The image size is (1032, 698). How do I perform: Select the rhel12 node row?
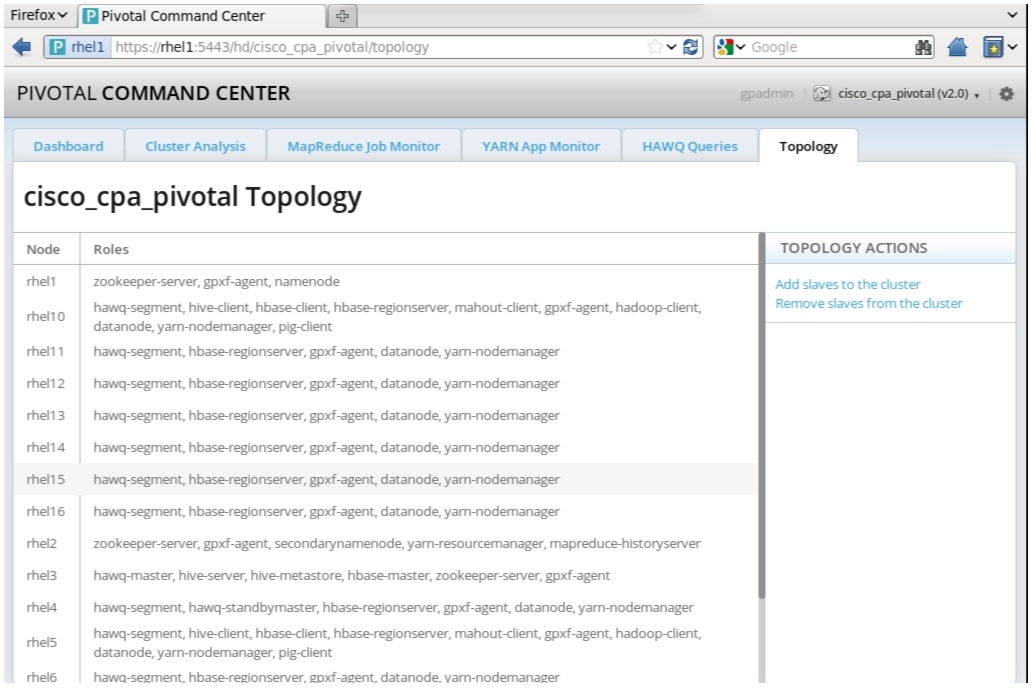(x=386, y=384)
